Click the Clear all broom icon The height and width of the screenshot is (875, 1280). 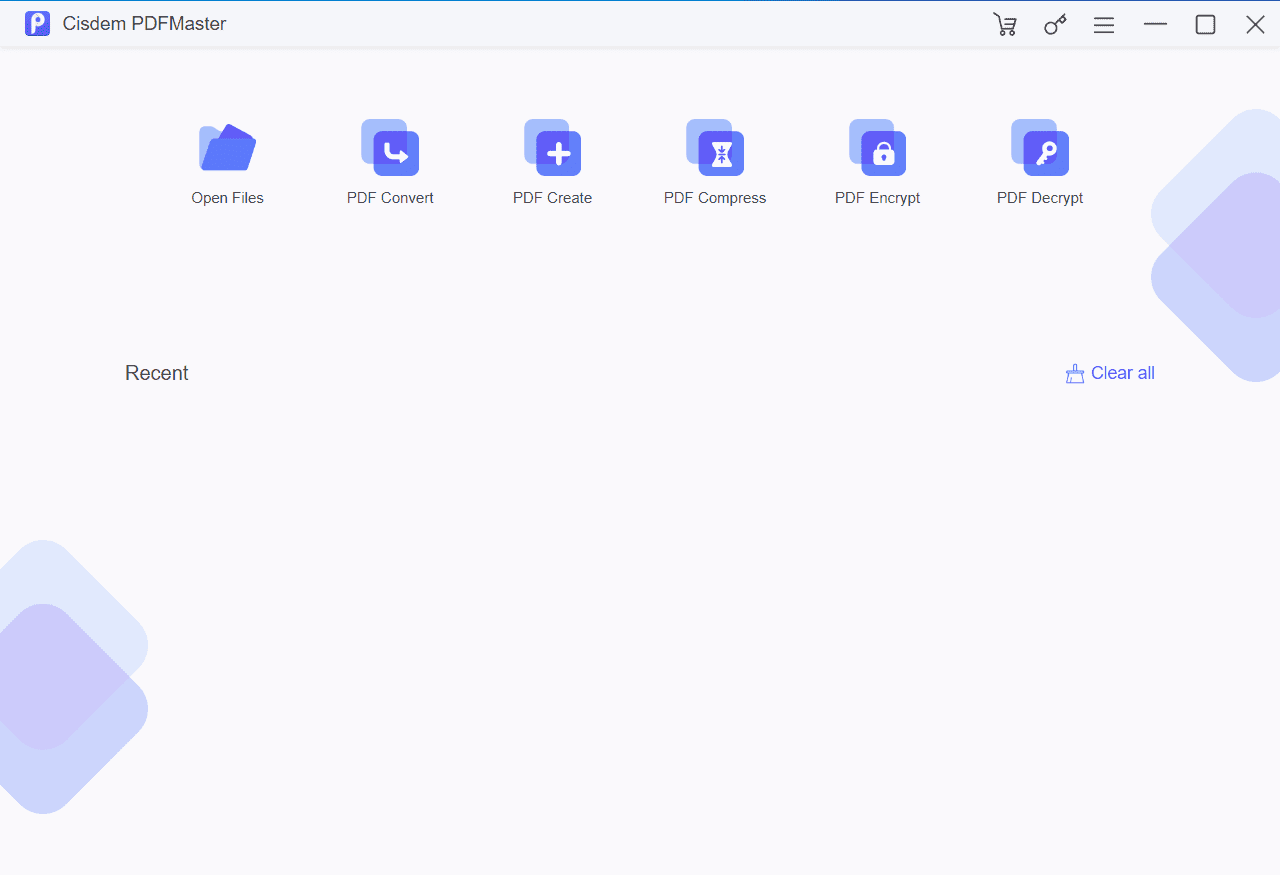1075,374
